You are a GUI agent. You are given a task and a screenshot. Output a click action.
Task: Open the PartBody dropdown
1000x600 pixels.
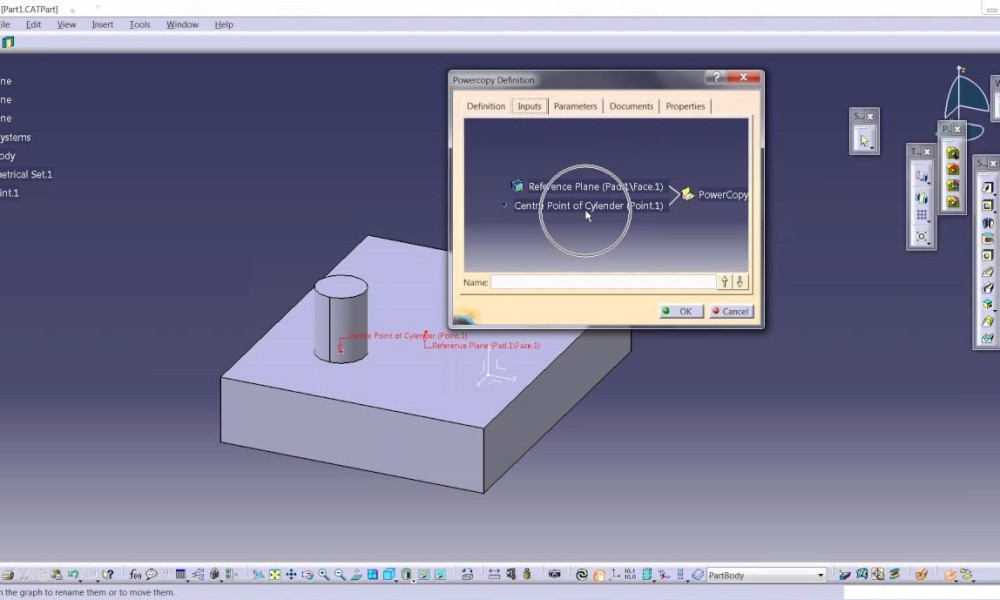point(821,575)
